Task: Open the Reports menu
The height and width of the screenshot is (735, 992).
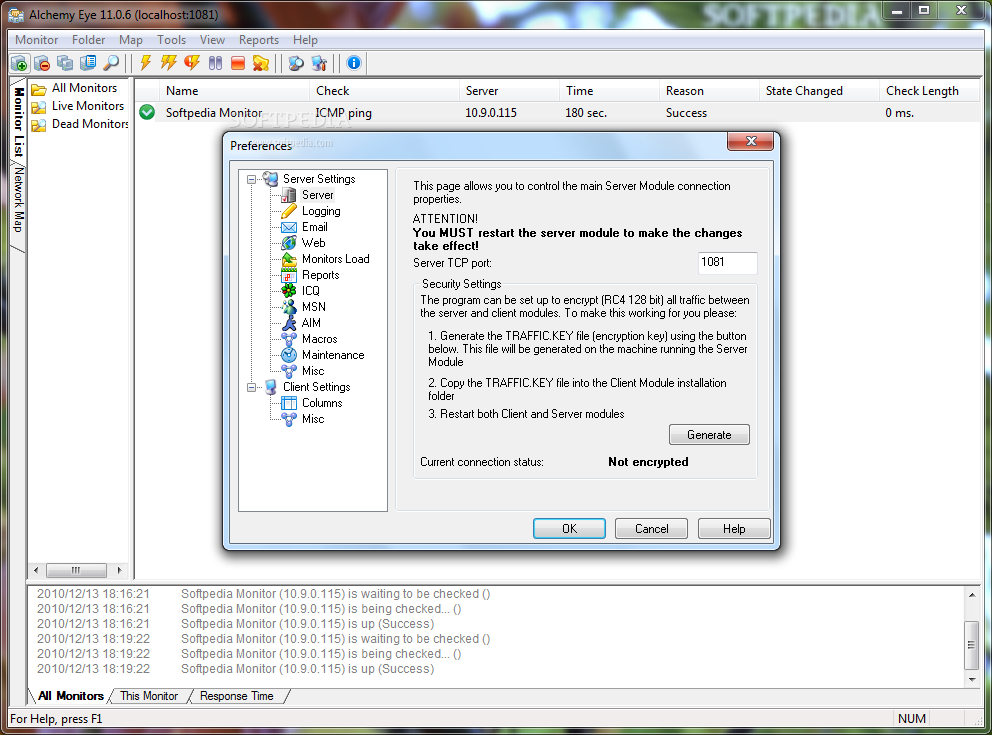Action: point(259,40)
